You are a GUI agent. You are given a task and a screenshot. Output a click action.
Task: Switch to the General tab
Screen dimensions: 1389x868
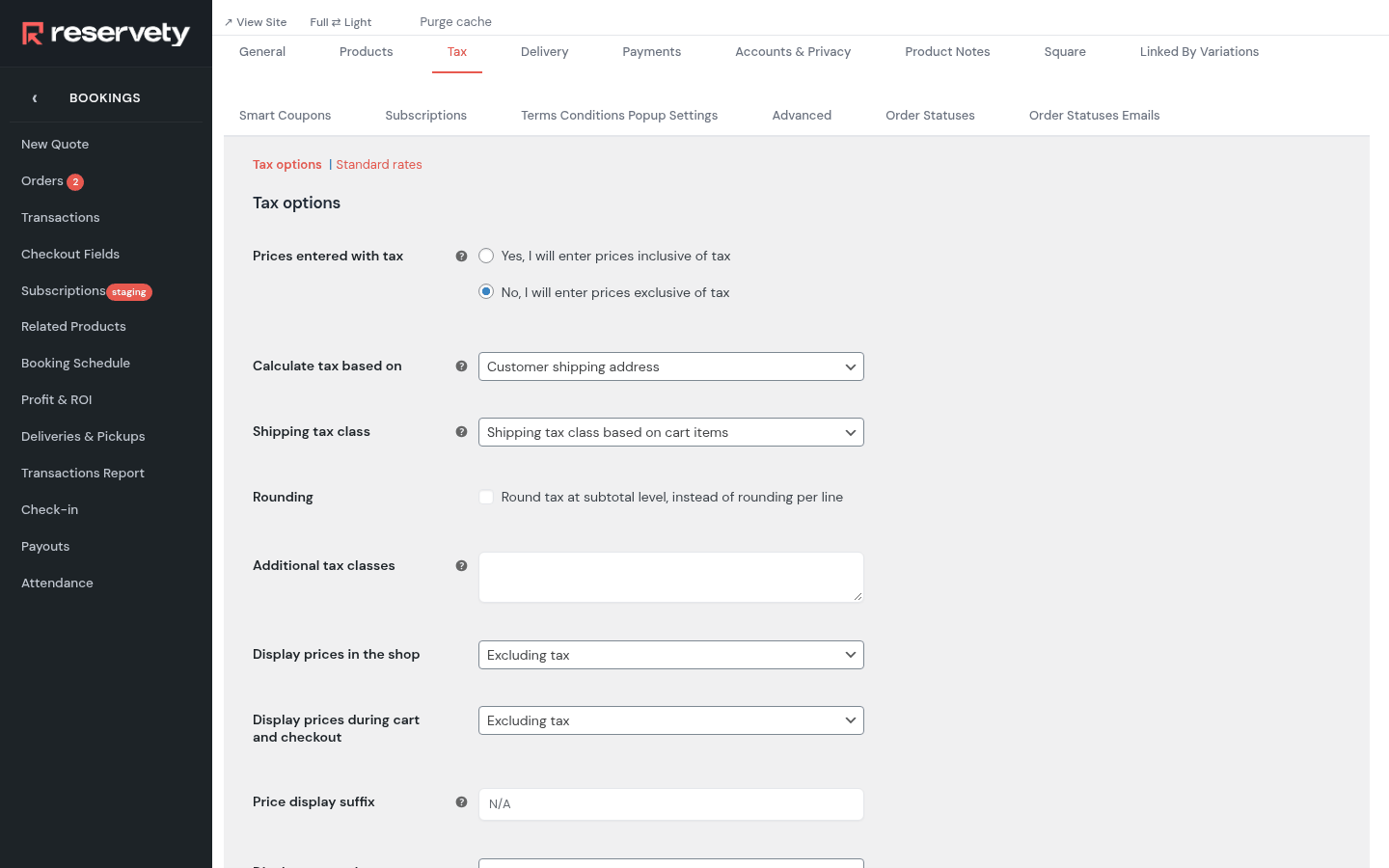click(262, 52)
